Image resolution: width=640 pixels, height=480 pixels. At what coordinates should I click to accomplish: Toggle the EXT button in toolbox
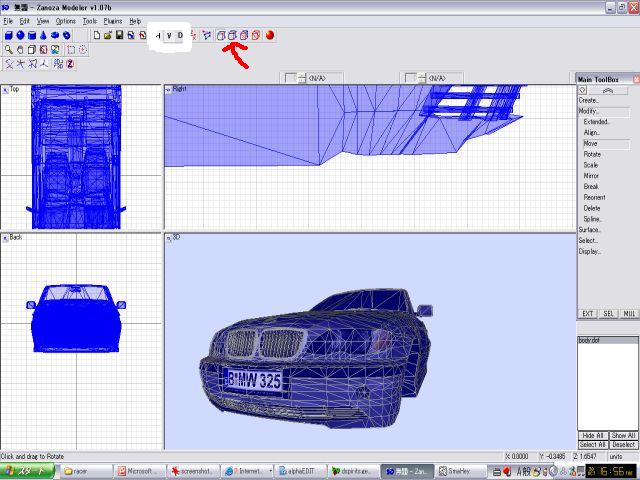point(588,314)
